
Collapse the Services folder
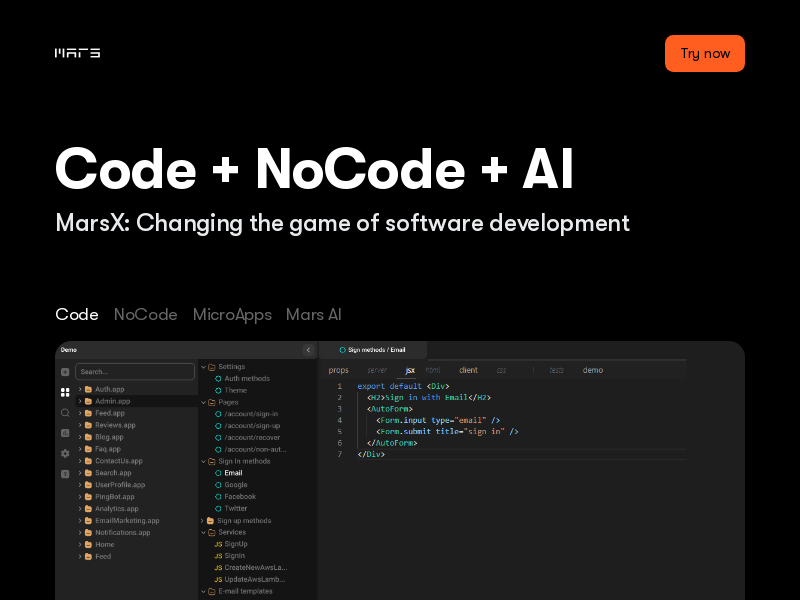pos(204,533)
